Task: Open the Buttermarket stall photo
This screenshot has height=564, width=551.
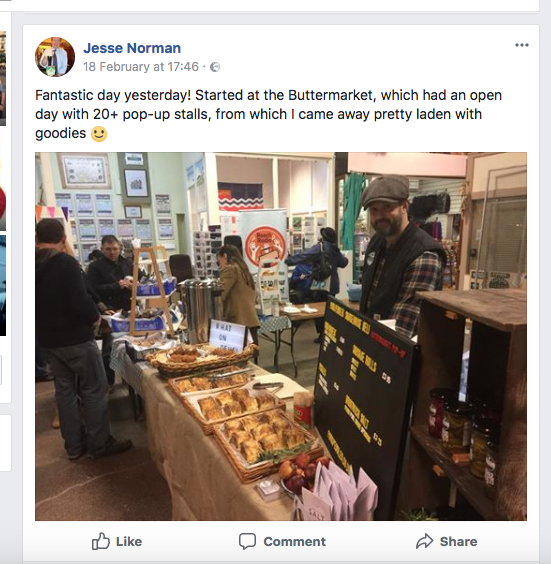Action: pos(281,336)
